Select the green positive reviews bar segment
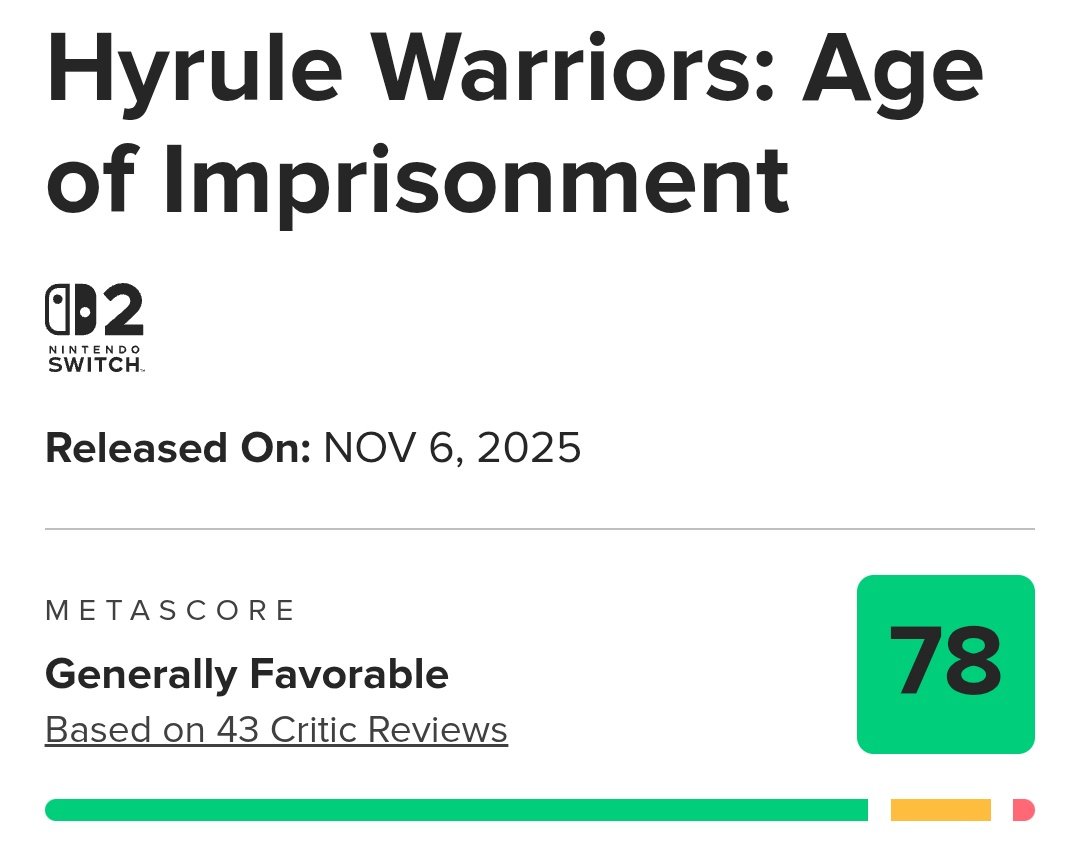Screen dimensions: 1080x864 [456, 810]
